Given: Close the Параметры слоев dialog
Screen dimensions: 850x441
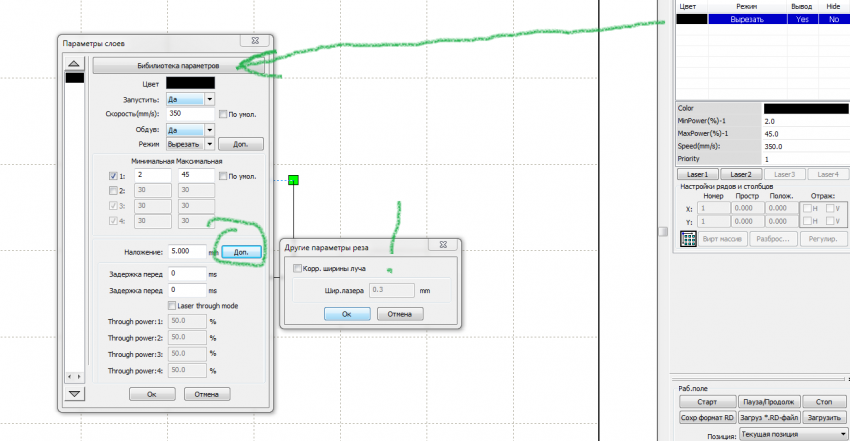Looking at the screenshot, I should 258,43.
